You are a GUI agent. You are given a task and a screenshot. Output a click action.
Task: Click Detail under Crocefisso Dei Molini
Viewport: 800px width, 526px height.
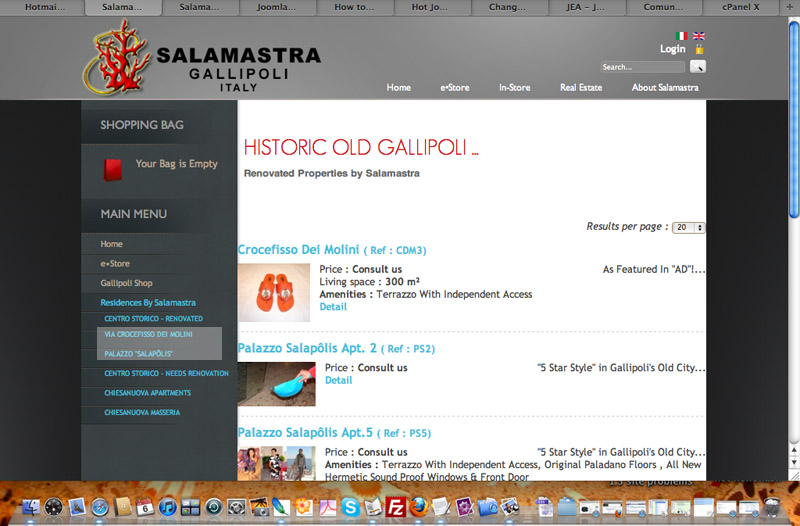point(333,307)
